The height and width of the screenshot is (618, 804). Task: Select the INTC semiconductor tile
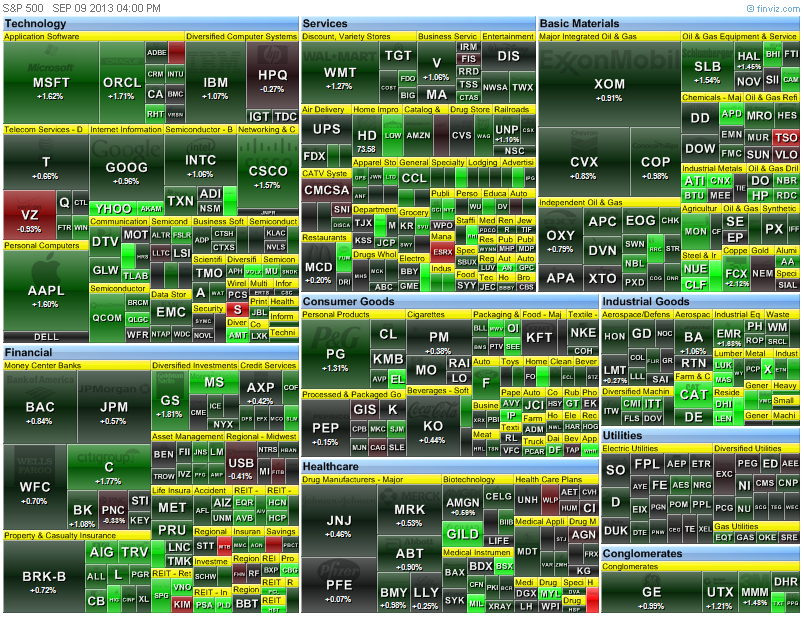pos(200,161)
